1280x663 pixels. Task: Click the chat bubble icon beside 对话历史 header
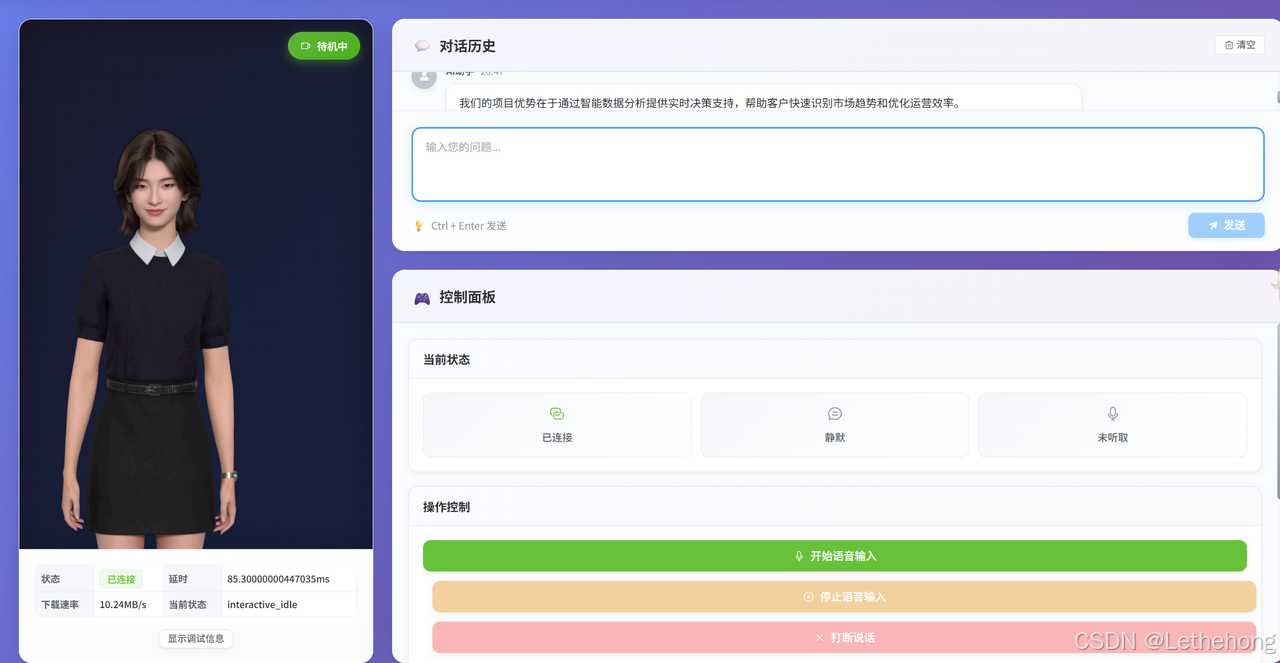(421, 45)
